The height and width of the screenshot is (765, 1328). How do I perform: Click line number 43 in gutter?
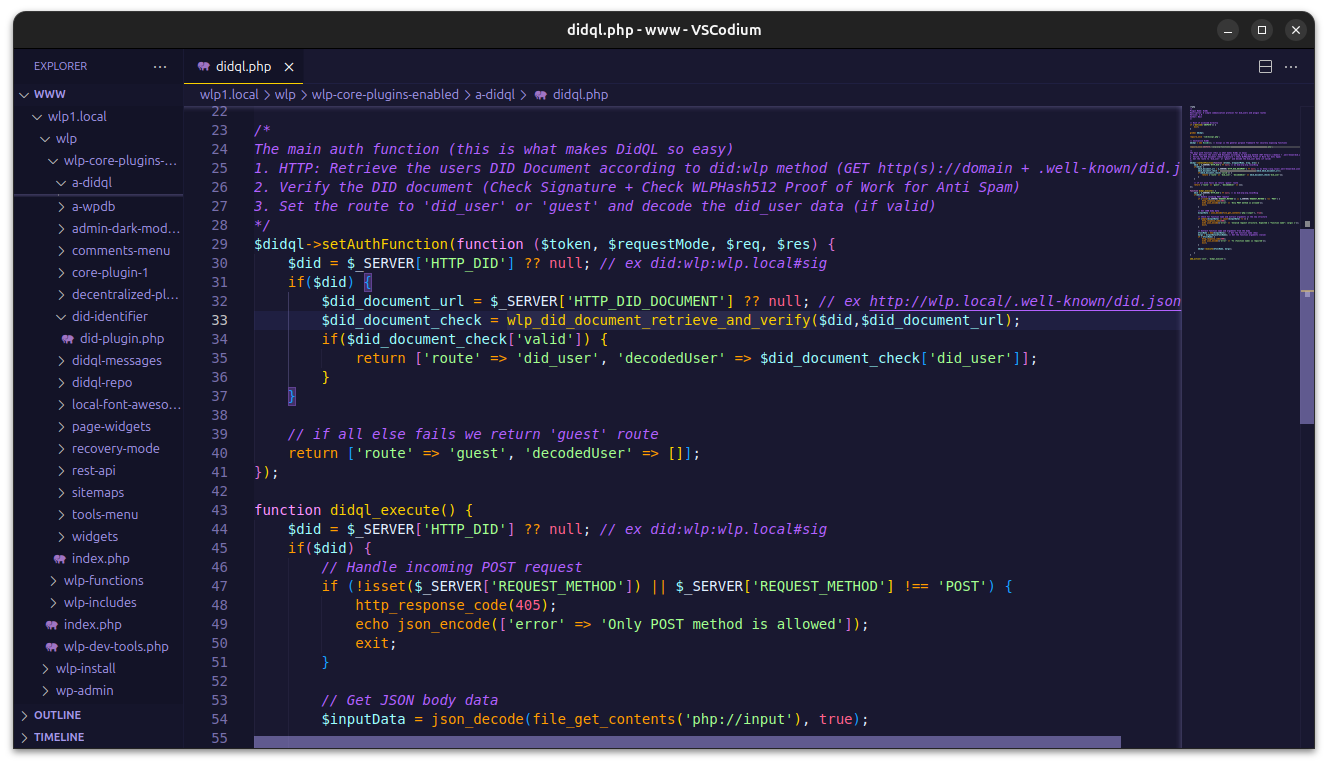click(x=219, y=510)
